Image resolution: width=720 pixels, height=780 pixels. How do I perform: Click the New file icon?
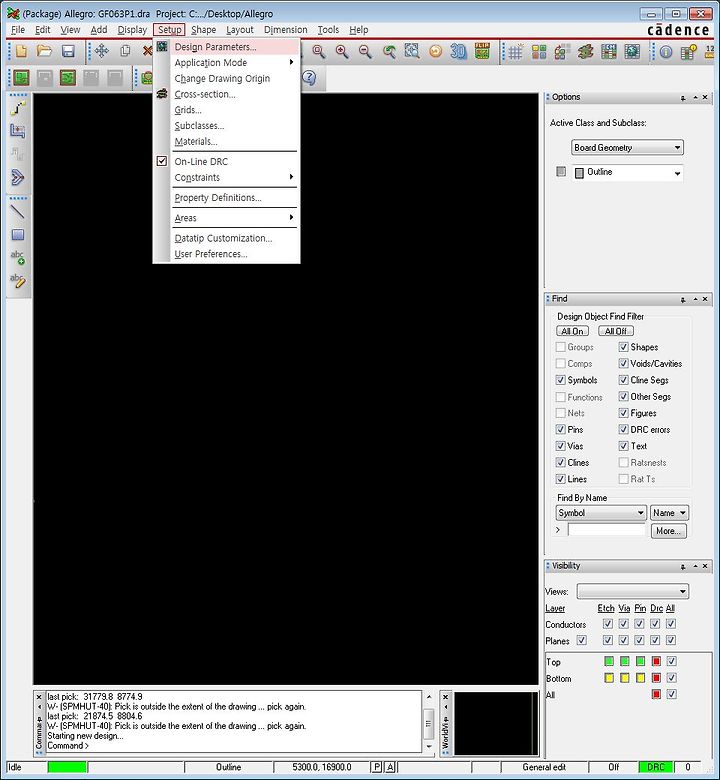[x=21, y=51]
